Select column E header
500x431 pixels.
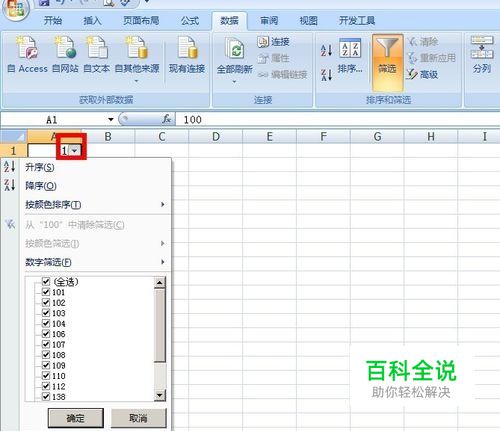point(269,137)
